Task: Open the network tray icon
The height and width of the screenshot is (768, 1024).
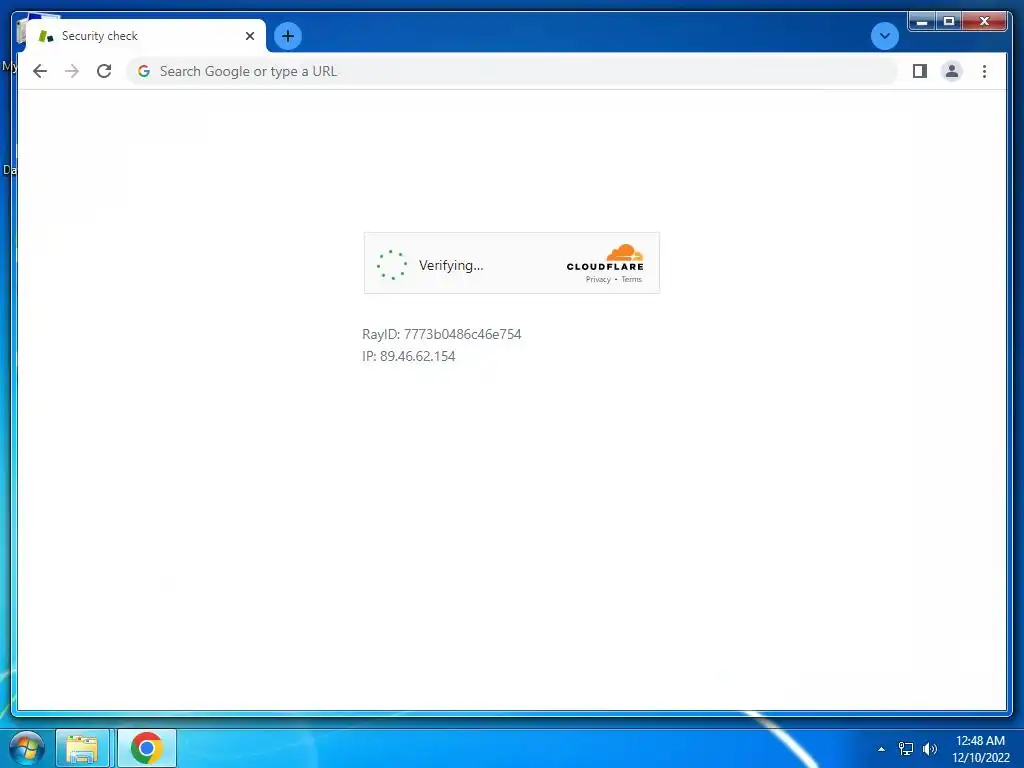Action: 906,749
